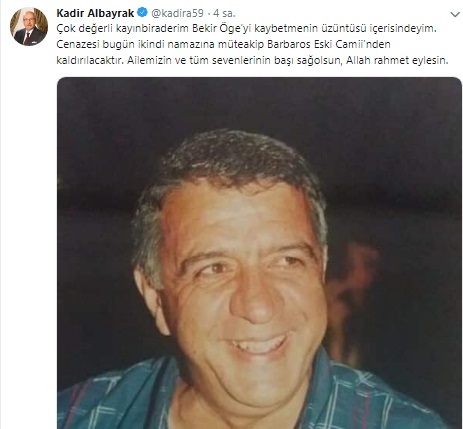Open Kadir Albayrak's profile avatar
The image size is (463, 429).
point(29,26)
